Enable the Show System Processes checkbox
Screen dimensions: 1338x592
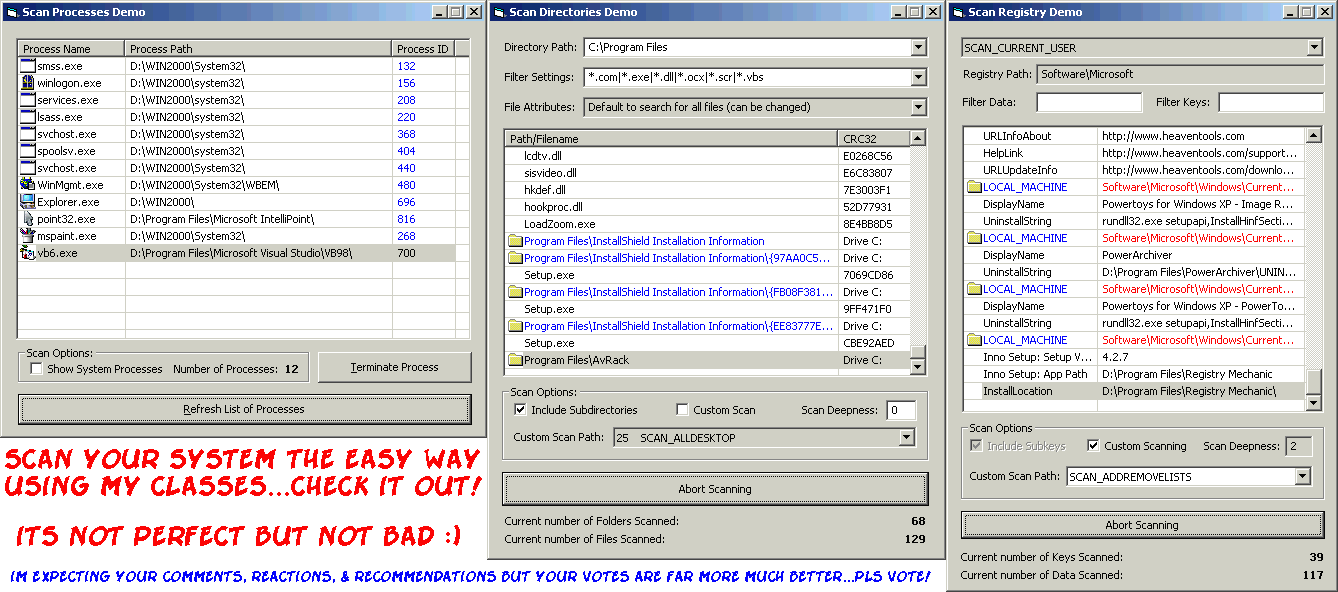(37, 369)
